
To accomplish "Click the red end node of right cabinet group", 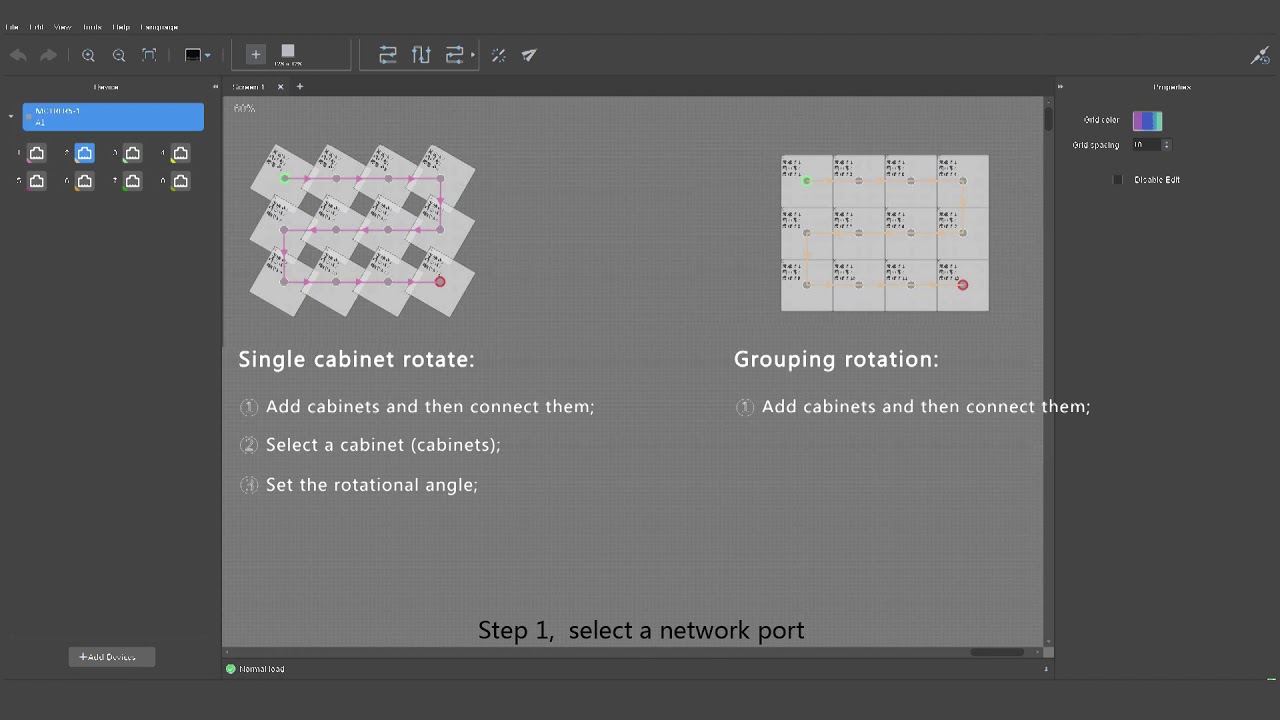I will pos(963,285).
